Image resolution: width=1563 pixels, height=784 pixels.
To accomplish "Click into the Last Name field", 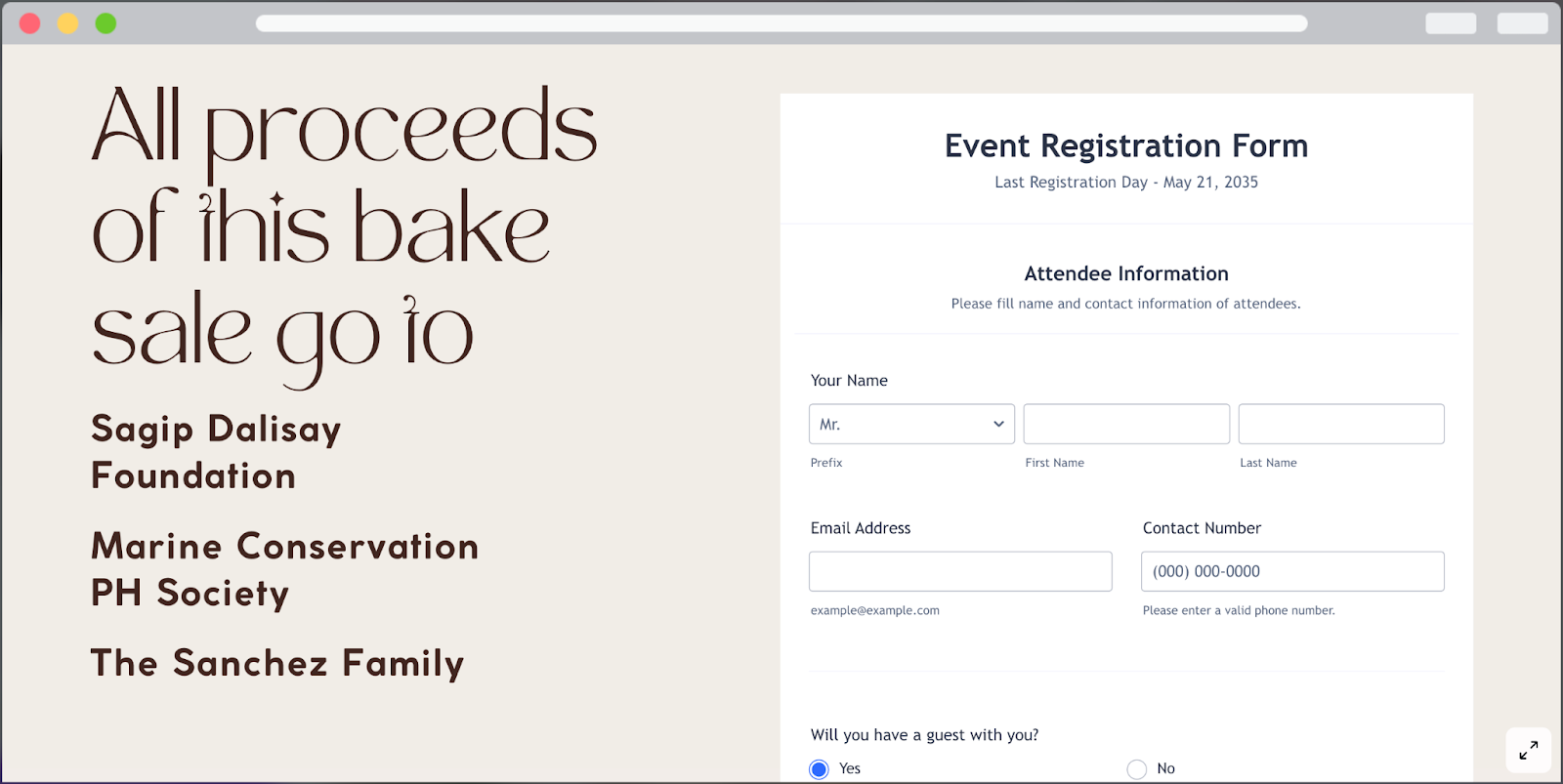I will coord(1341,425).
